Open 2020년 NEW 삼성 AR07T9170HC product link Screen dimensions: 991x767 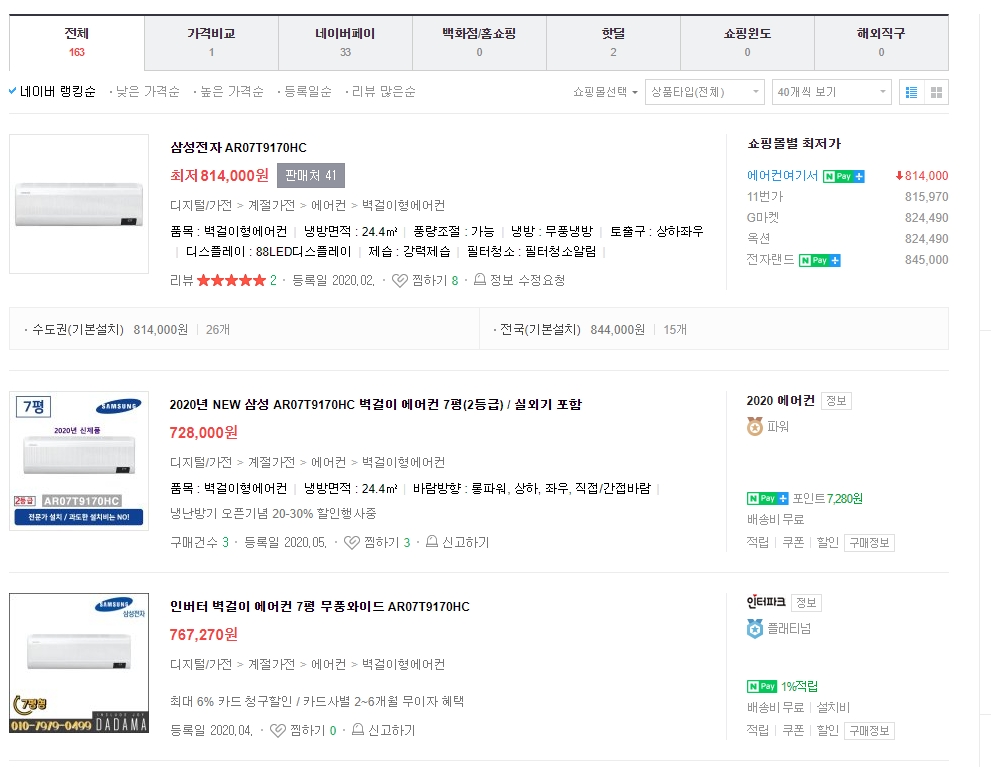[375, 404]
